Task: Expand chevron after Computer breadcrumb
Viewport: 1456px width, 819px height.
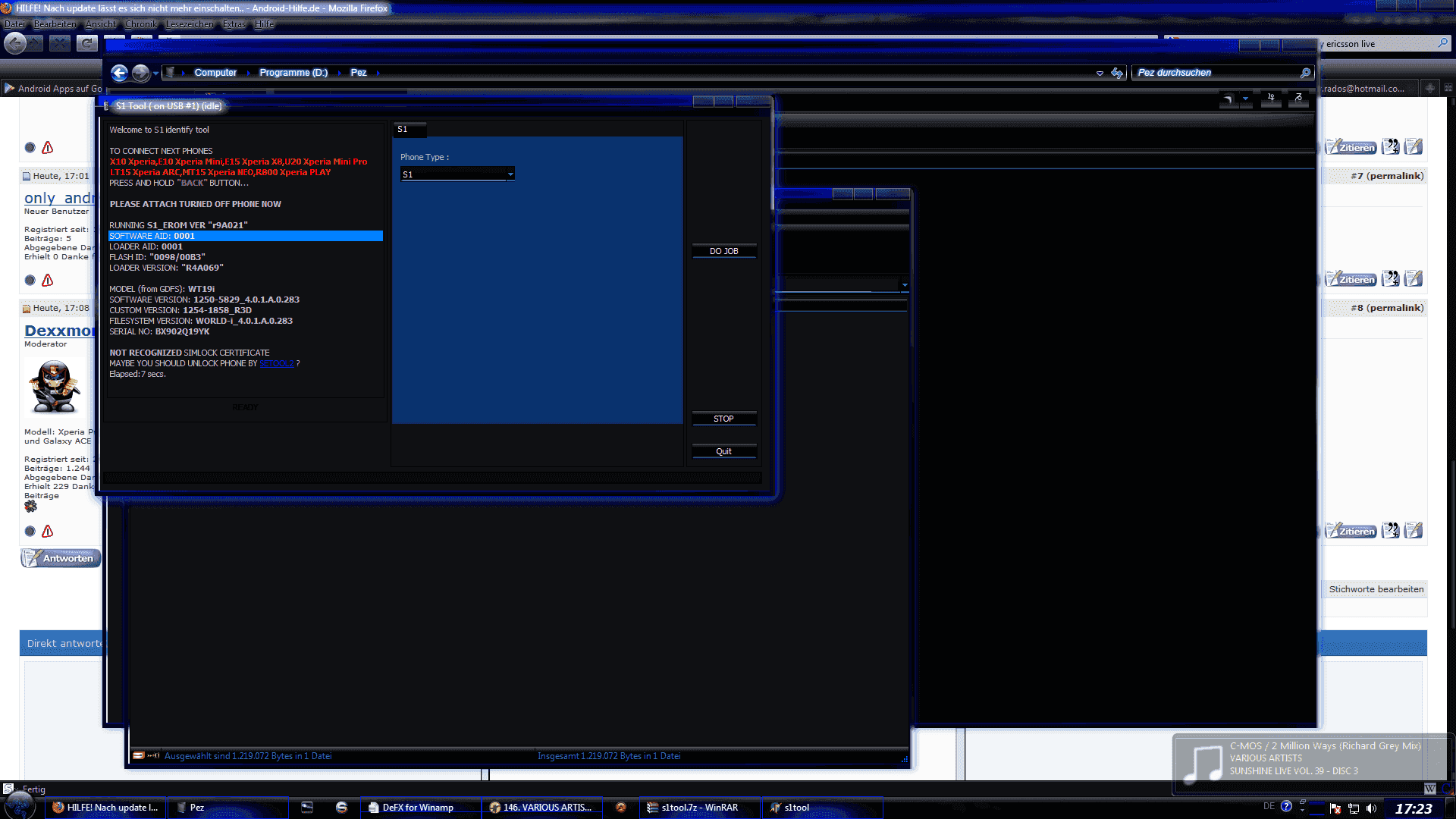Action: tap(248, 74)
